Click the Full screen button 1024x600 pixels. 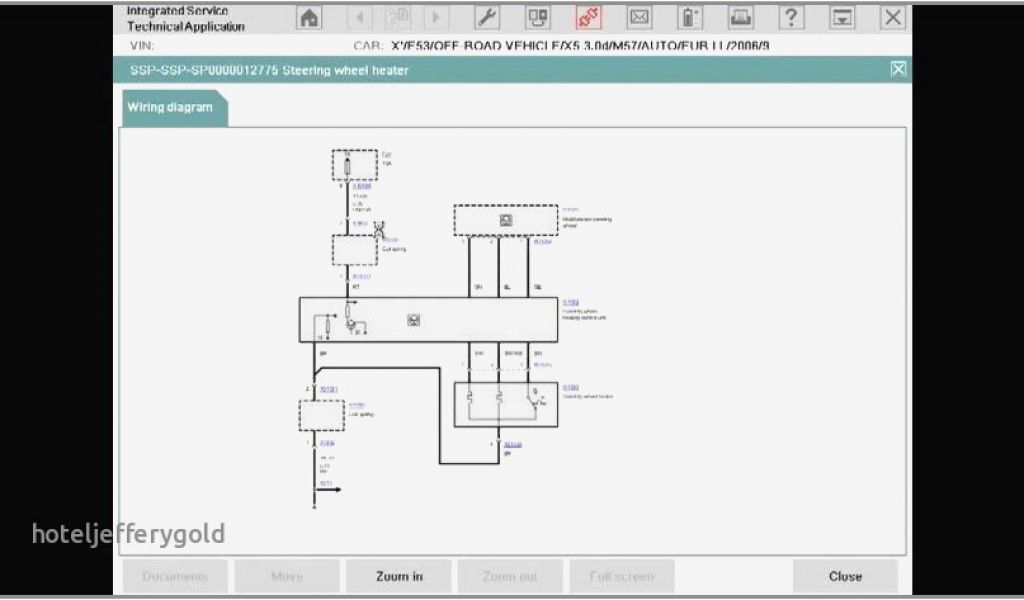[x=622, y=576]
